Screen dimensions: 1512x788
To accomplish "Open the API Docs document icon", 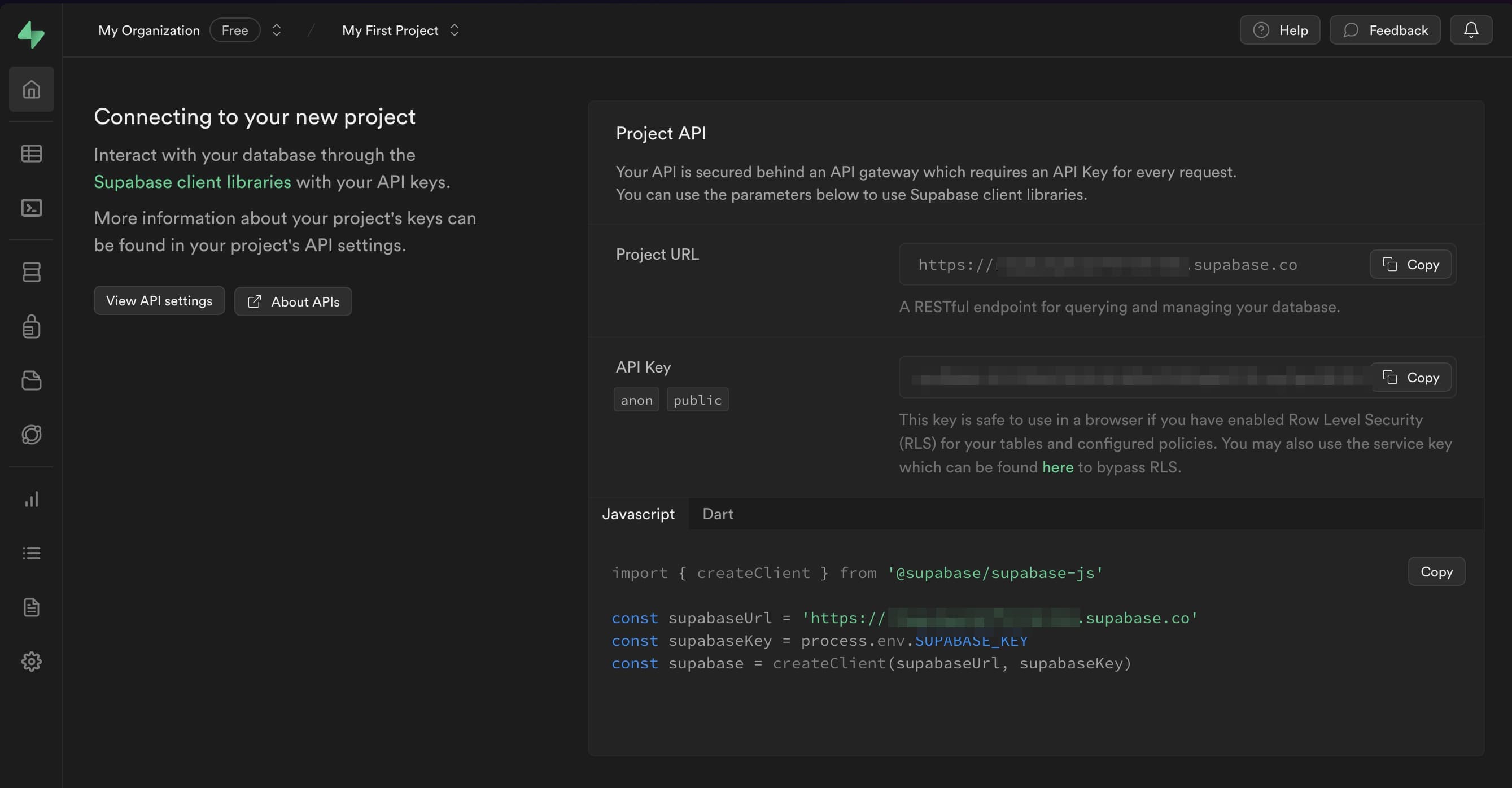I will click(x=31, y=607).
